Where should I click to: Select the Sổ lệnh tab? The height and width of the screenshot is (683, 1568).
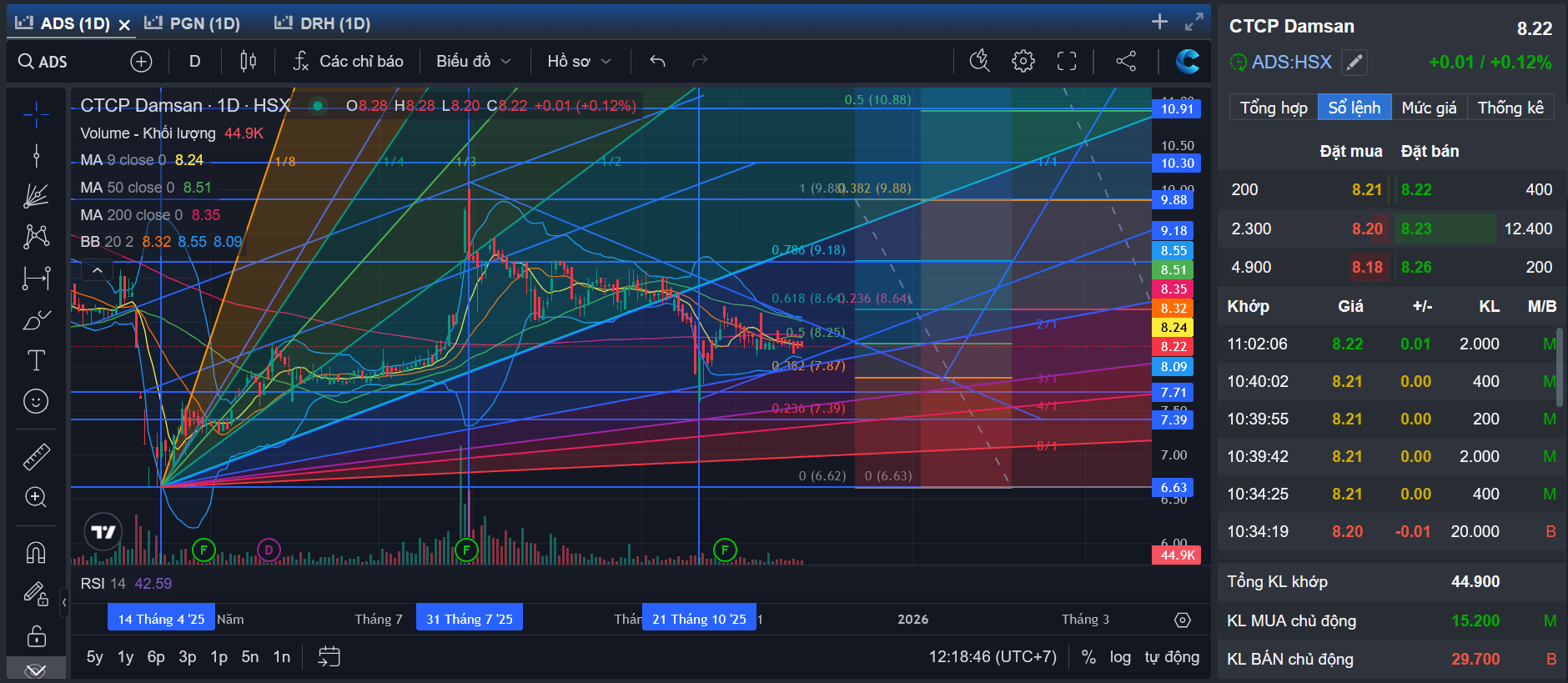[1354, 108]
